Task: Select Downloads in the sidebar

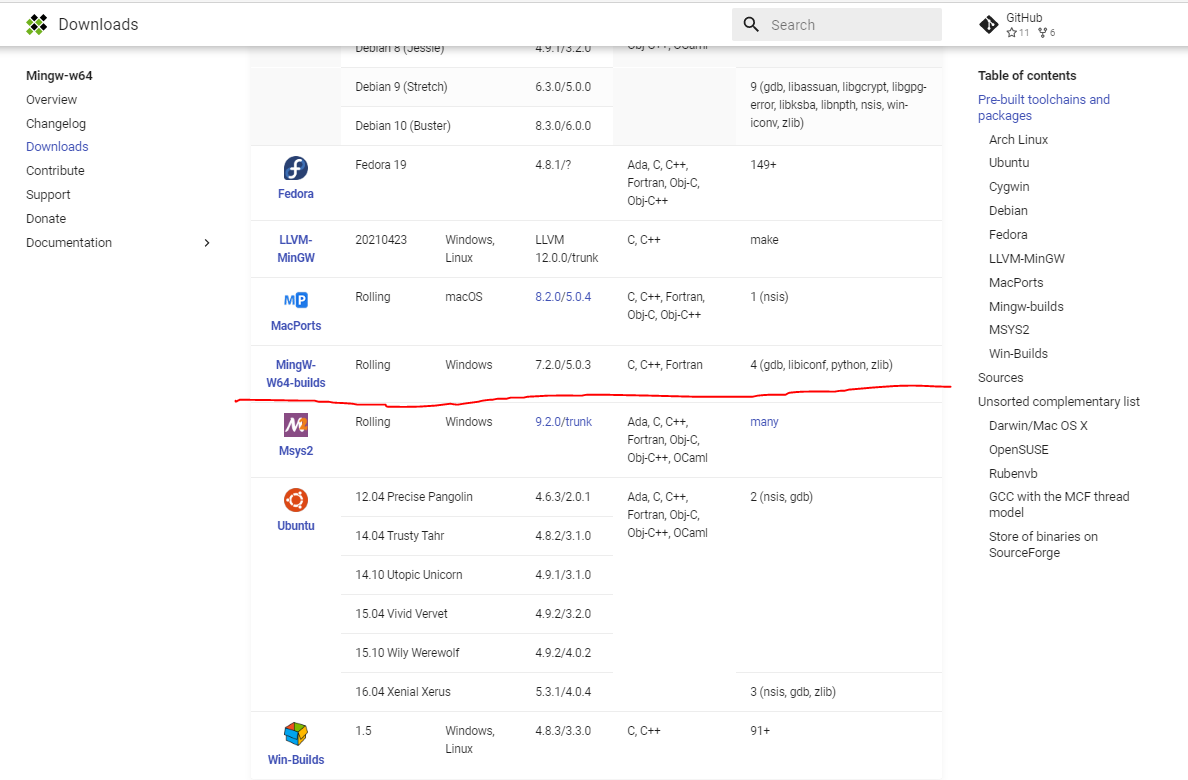Action: tap(57, 146)
